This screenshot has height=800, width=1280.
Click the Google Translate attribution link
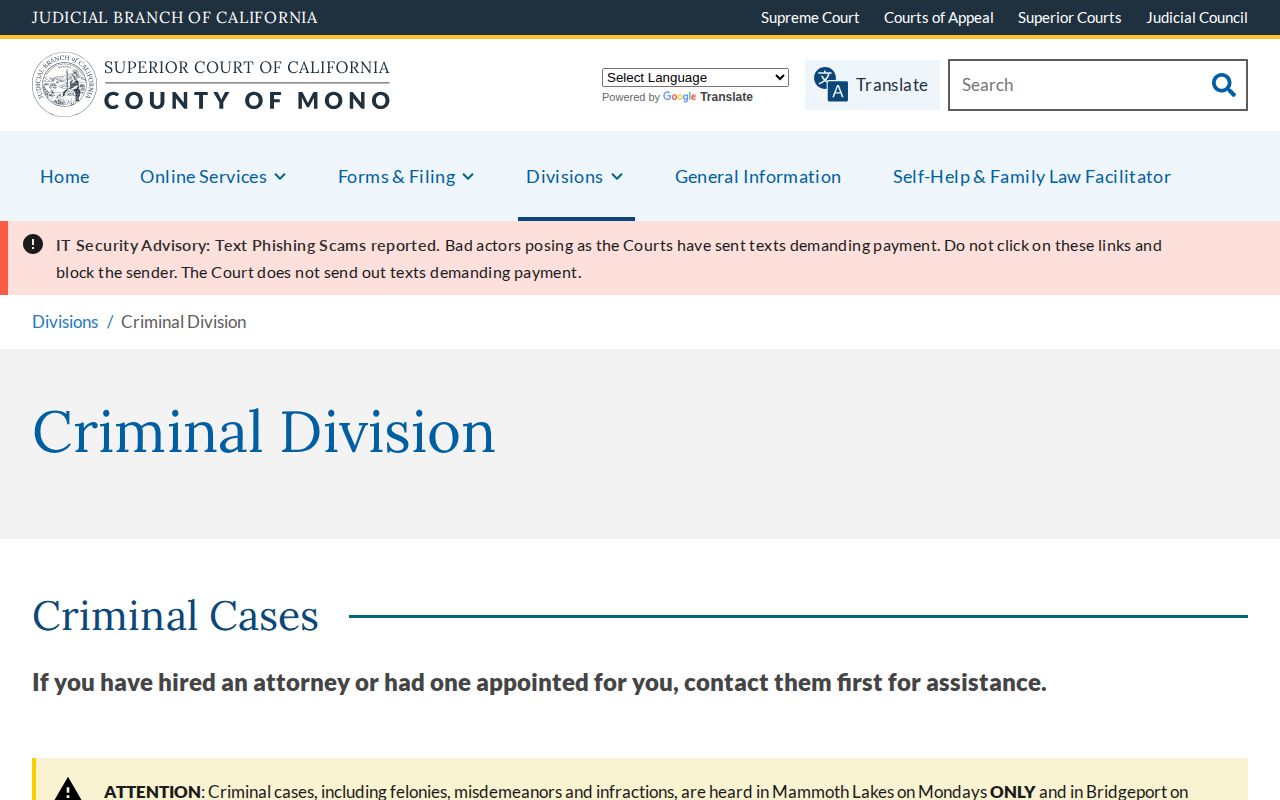click(x=708, y=97)
